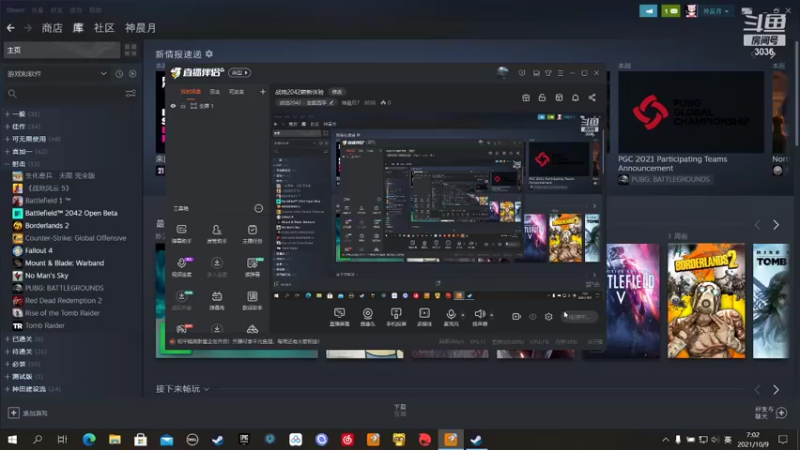This screenshot has height=450, width=800.
Task: Open the 弹幕秀 tool icon
Action: tap(217, 300)
